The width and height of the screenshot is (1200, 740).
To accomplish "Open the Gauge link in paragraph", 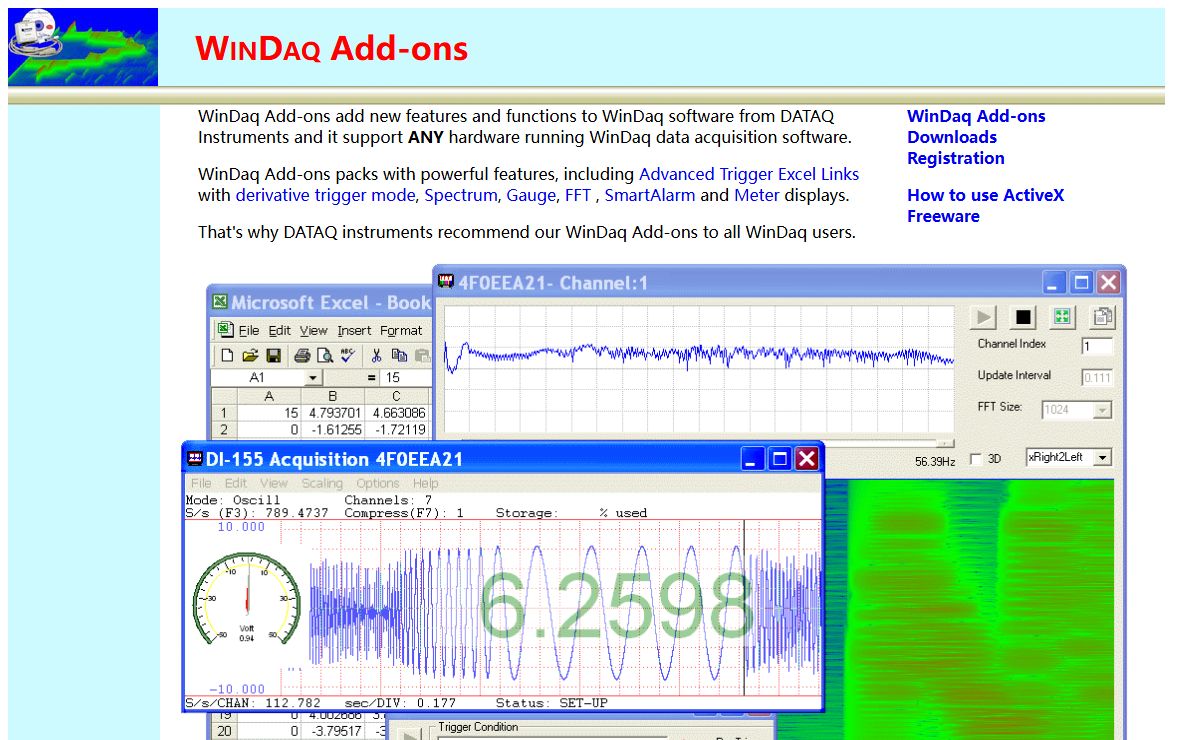I will pos(531,195).
